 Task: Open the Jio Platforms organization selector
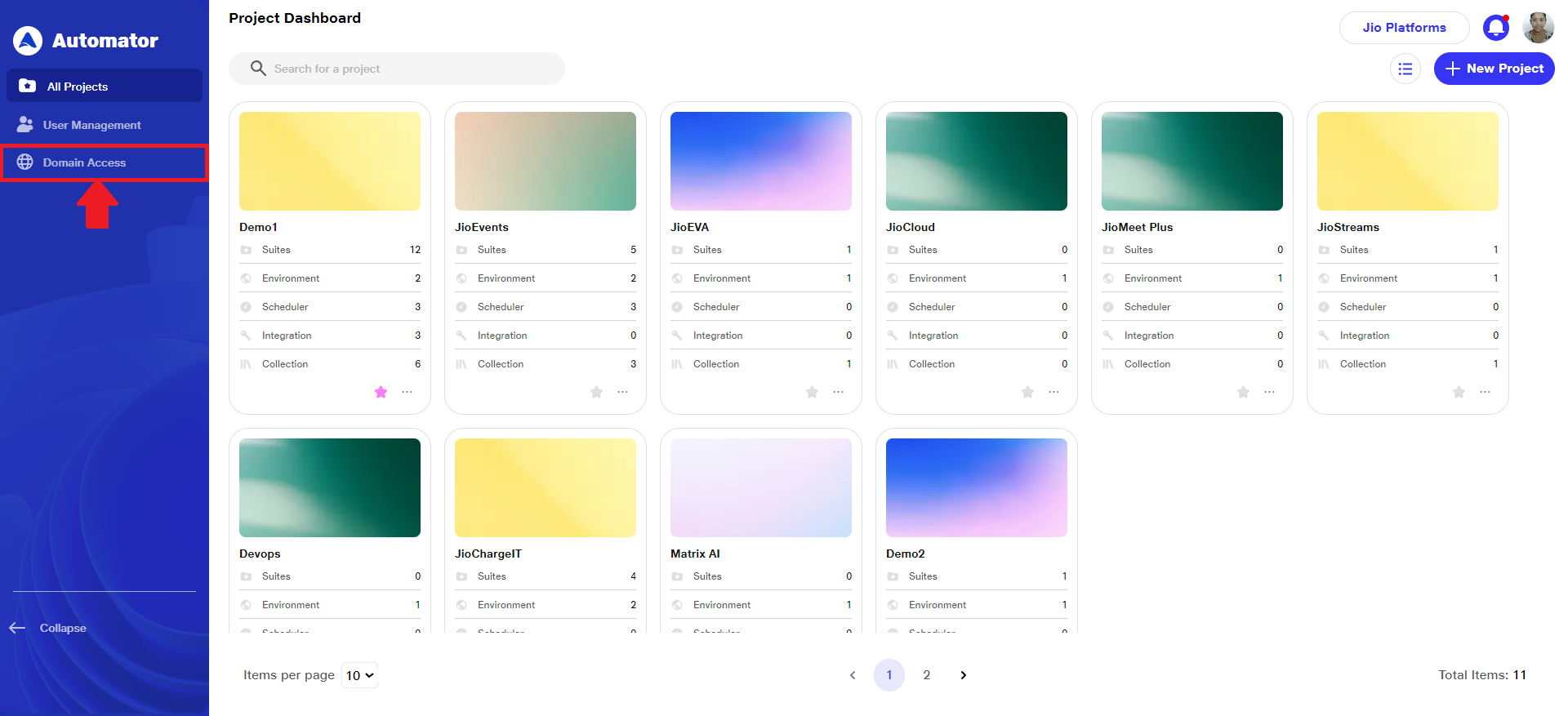point(1404,28)
